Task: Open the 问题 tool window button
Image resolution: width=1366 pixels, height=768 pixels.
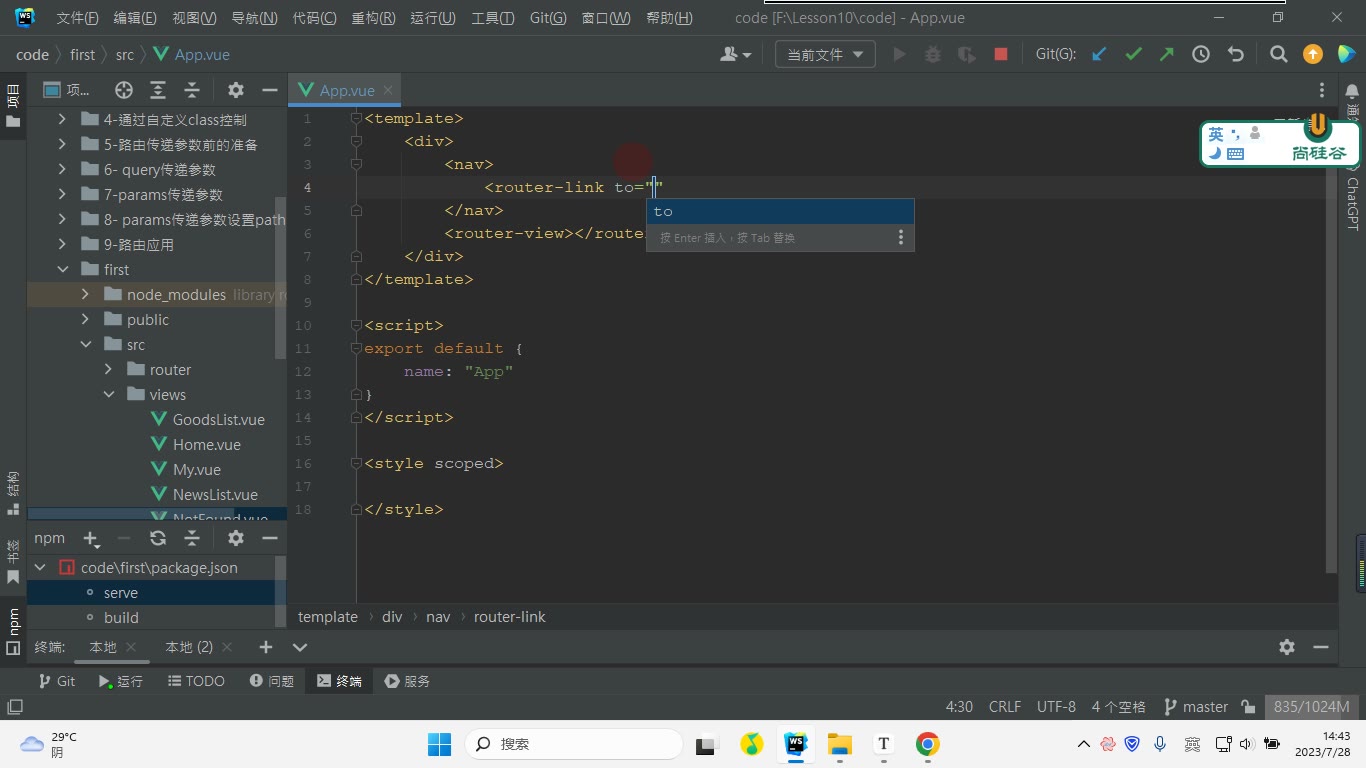Action: tap(272, 681)
